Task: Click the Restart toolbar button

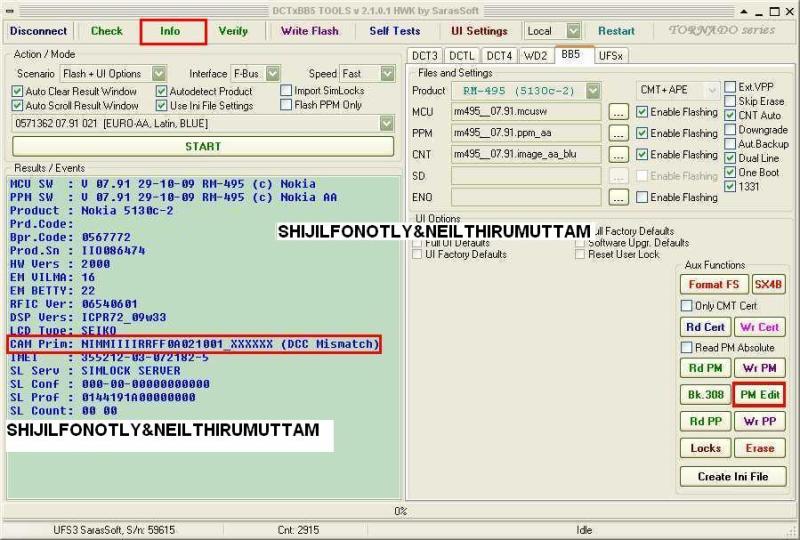Action: click(616, 31)
